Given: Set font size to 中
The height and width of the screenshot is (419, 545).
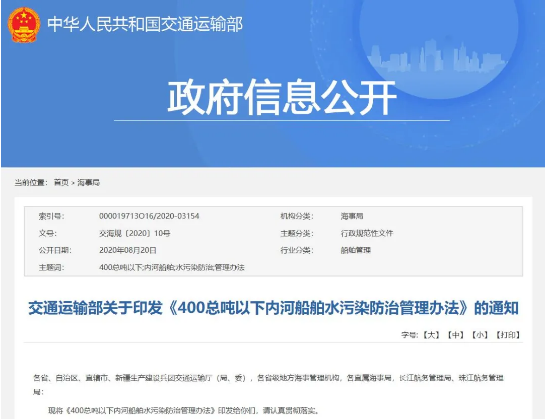Looking at the screenshot, I should click(455, 335).
